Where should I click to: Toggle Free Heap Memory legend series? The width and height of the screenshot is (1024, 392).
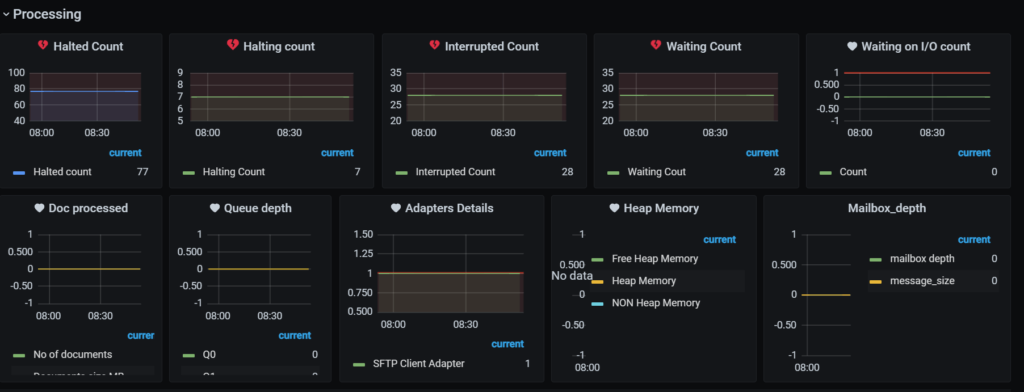(655, 259)
